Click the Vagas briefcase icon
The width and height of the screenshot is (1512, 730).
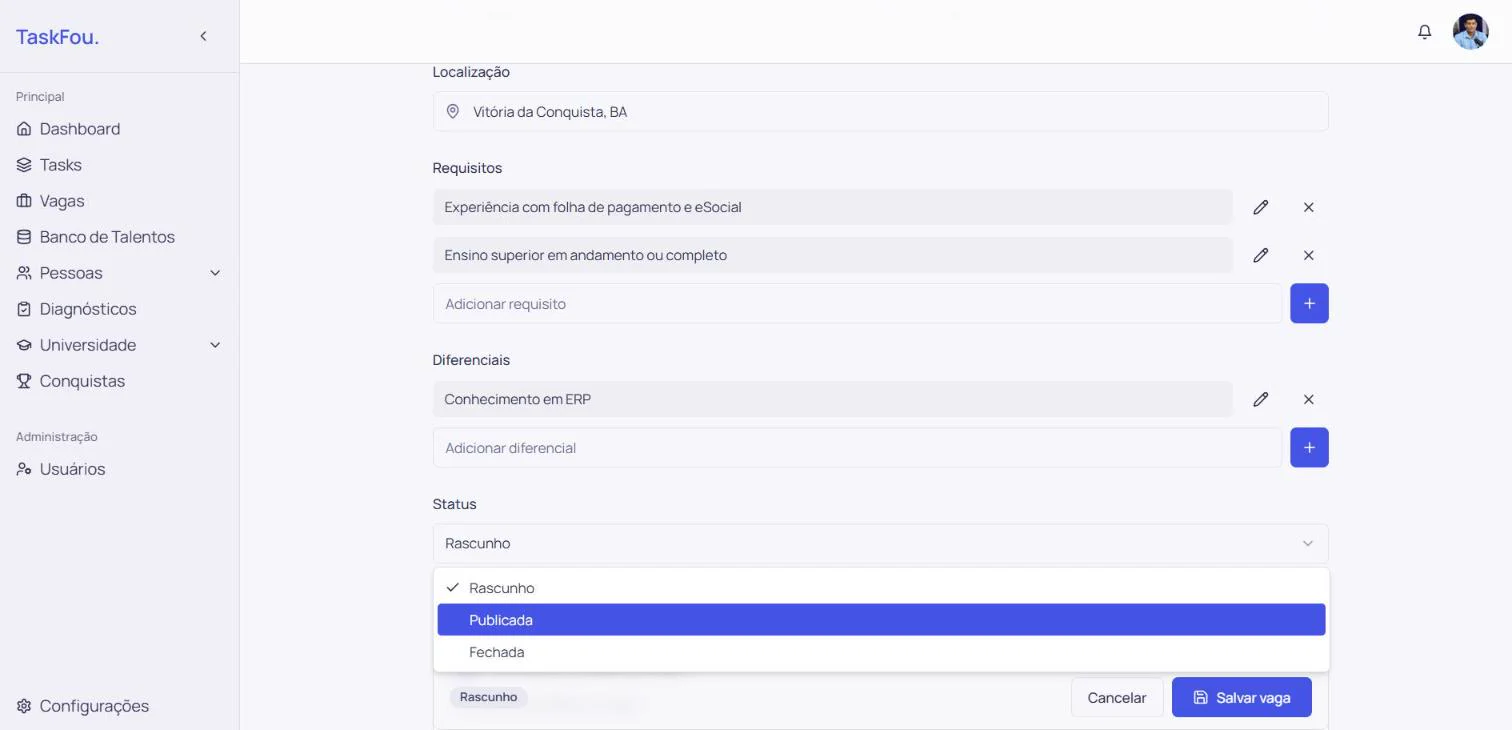tap(24, 201)
